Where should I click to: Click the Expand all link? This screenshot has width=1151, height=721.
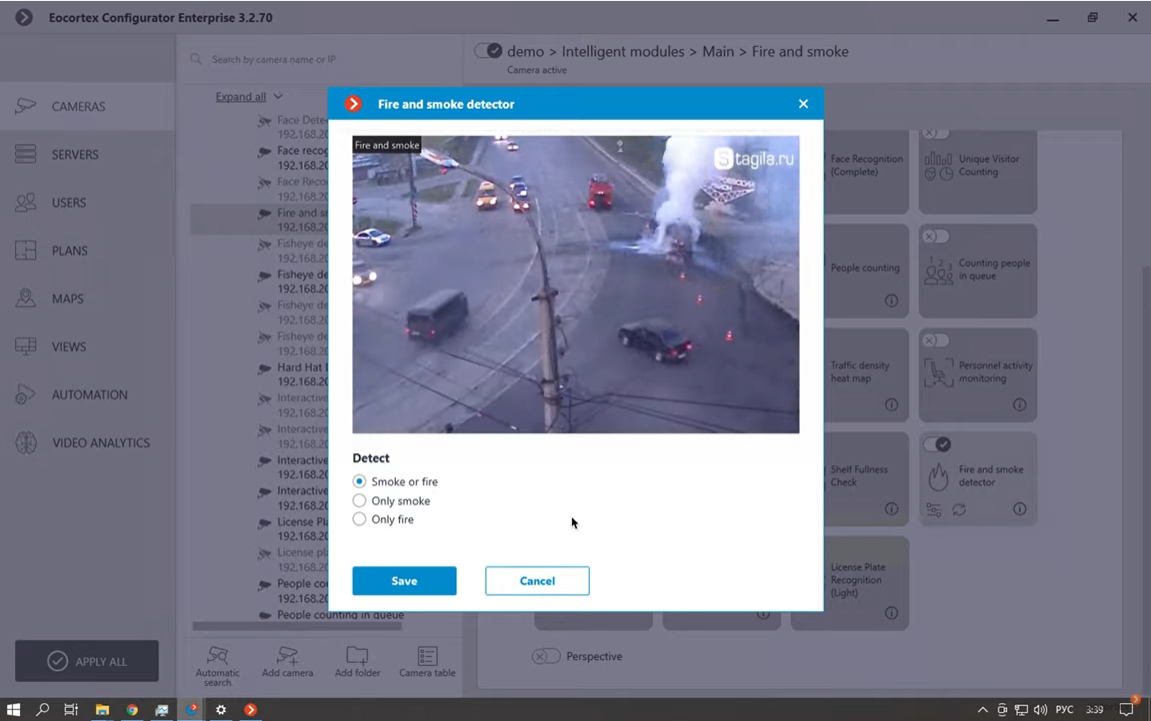click(x=241, y=97)
